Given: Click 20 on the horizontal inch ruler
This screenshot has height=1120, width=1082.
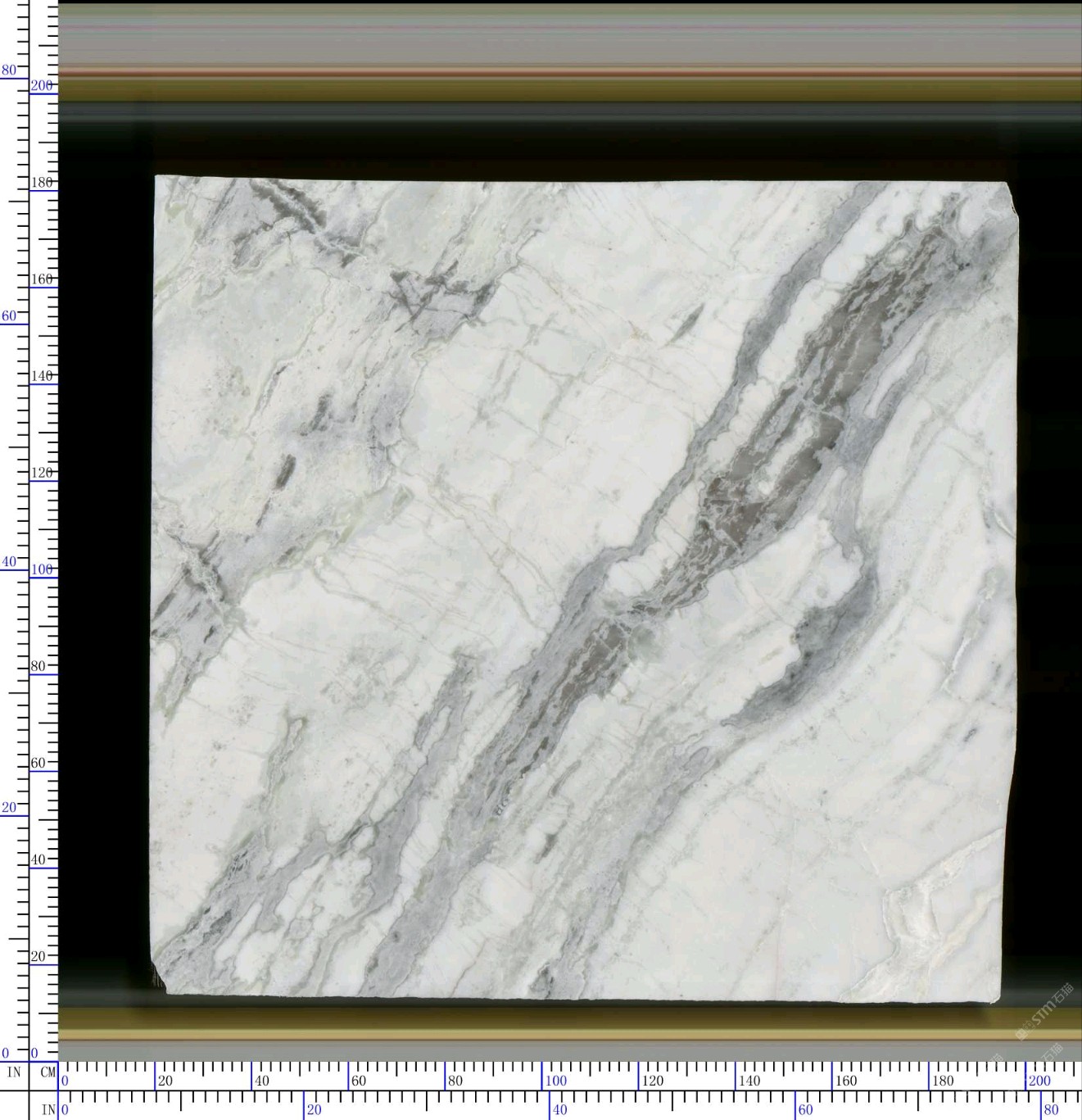Looking at the screenshot, I should 314,1110.
